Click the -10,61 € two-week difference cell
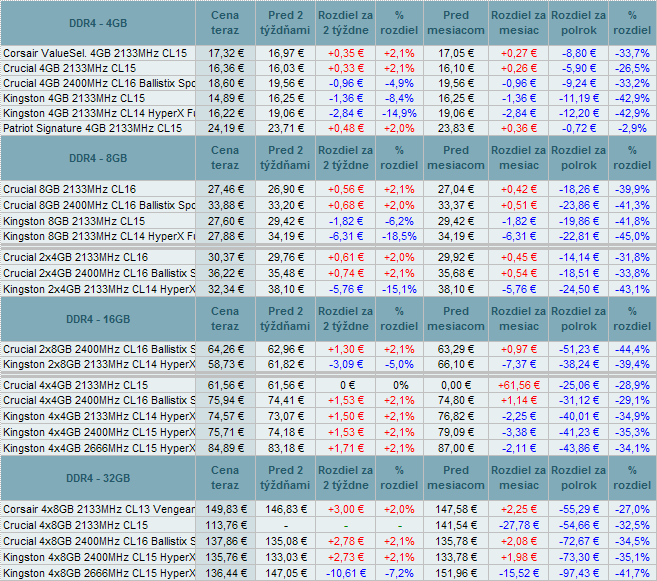The image size is (657, 581). pyautogui.click(x=346, y=573)
